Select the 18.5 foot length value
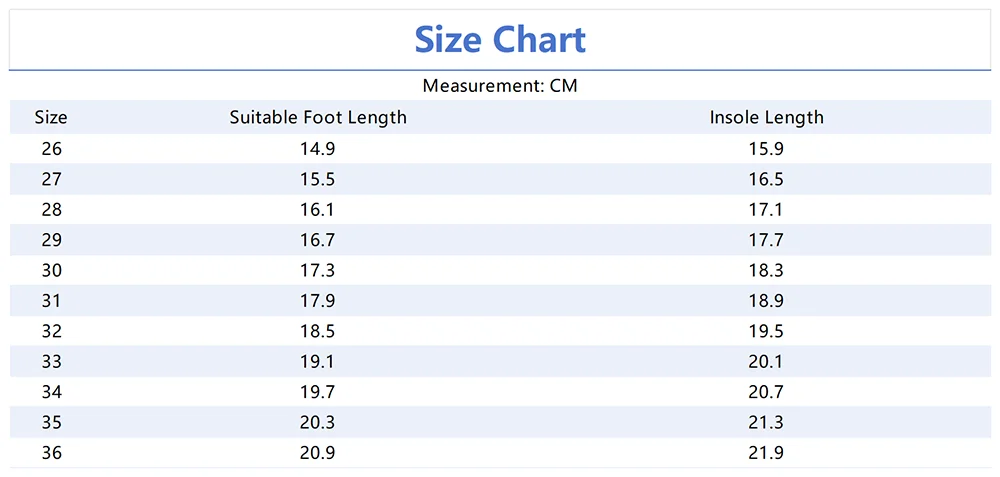The width and height of the screenshot is (1000, 477). tap(318, 331)
